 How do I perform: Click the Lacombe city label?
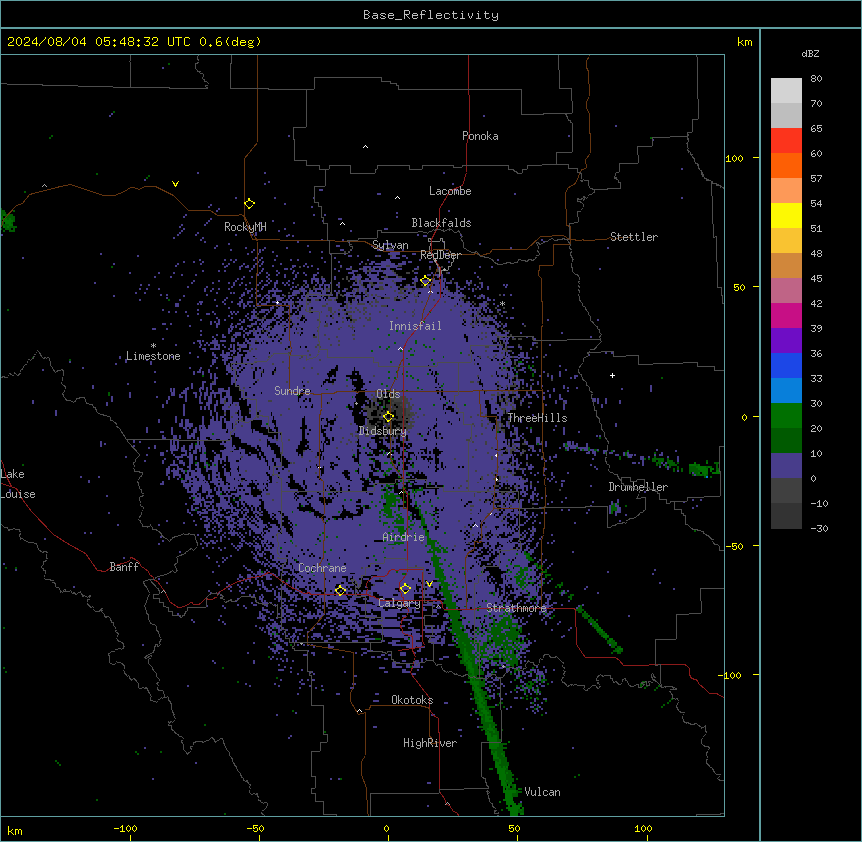click(x=450, y=191)
